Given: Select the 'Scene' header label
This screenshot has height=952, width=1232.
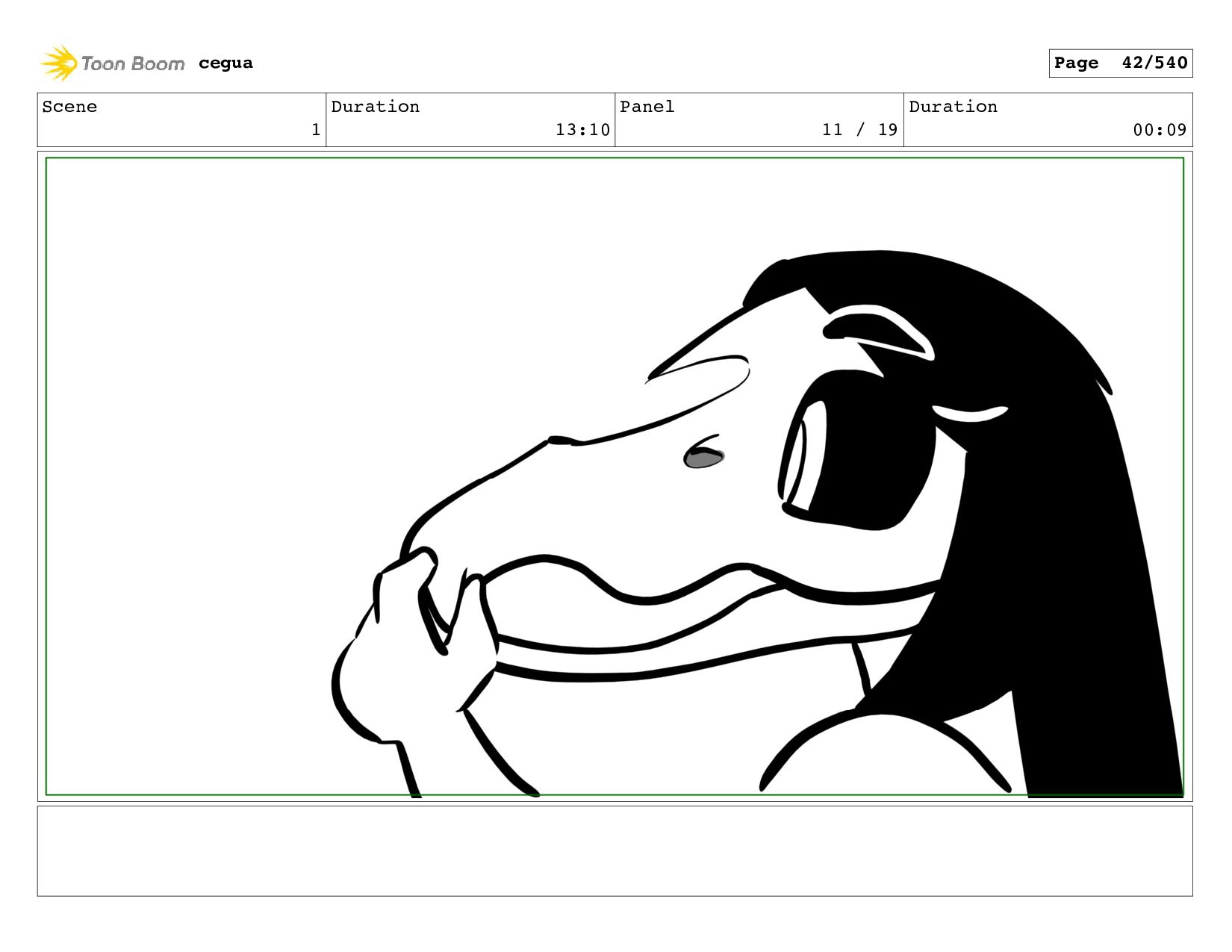Looking at the screenshot, I should tap(69, 107).
